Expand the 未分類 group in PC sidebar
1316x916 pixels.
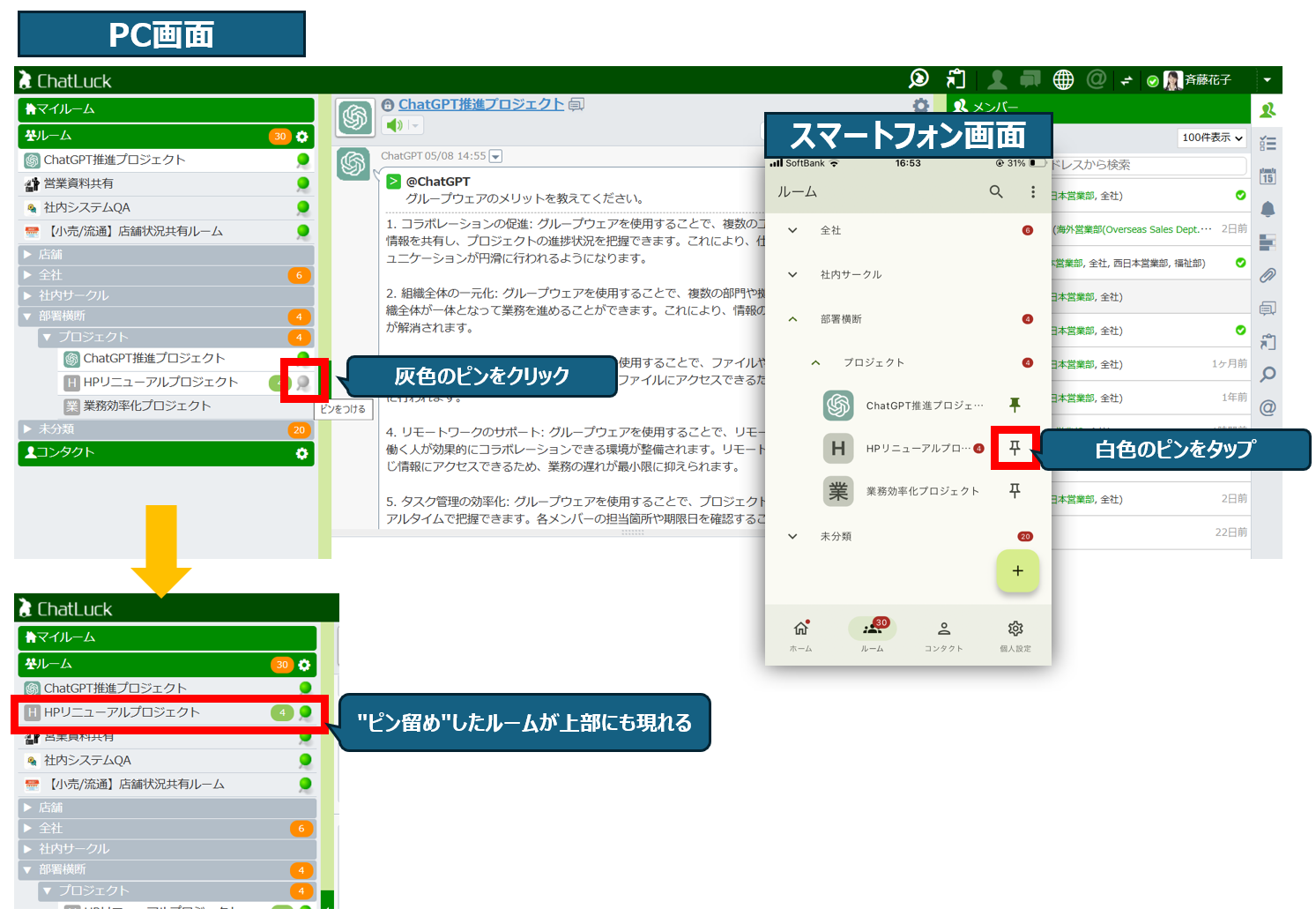pos(28,429)
